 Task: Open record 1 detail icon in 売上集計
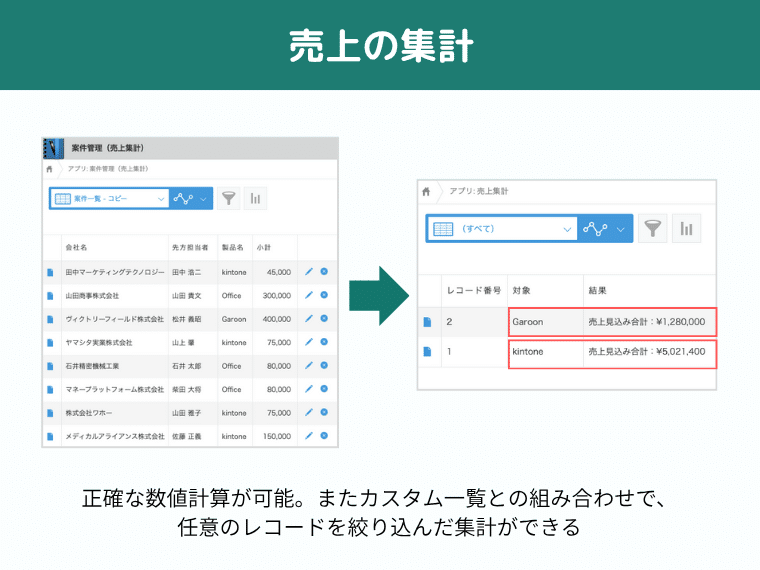point(427,351)
